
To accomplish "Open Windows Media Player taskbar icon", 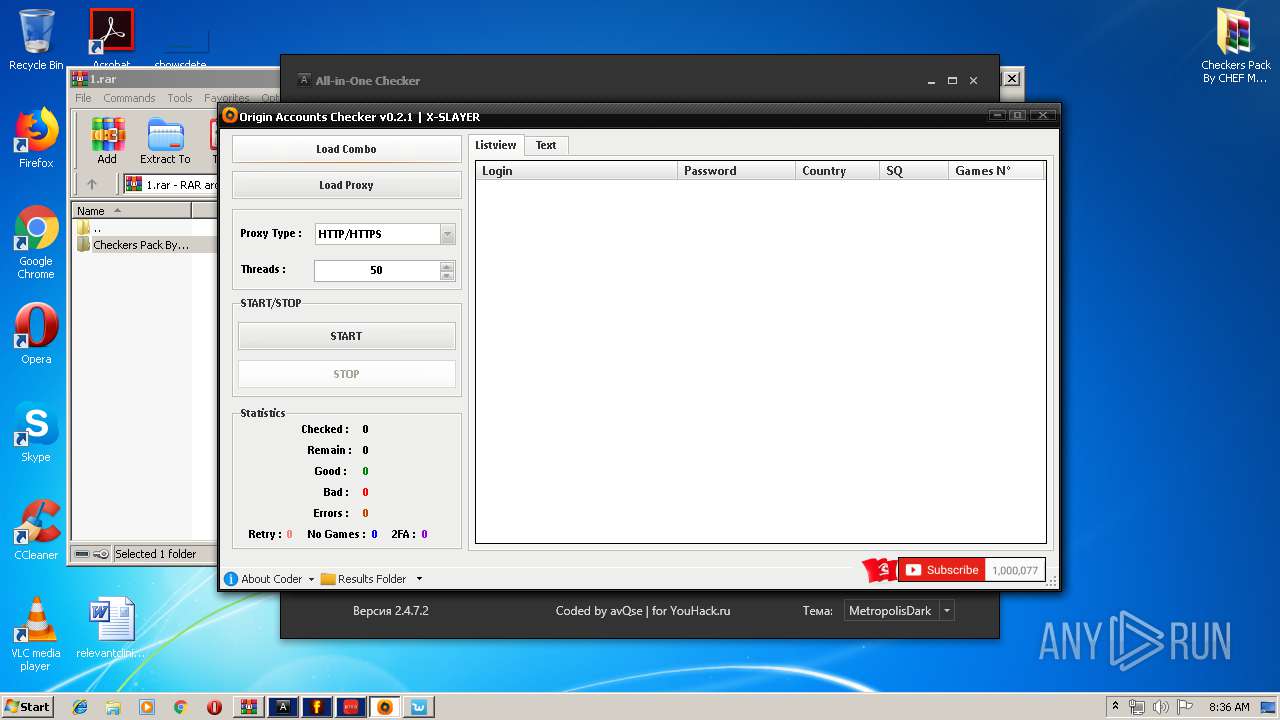I will [147, 707].
